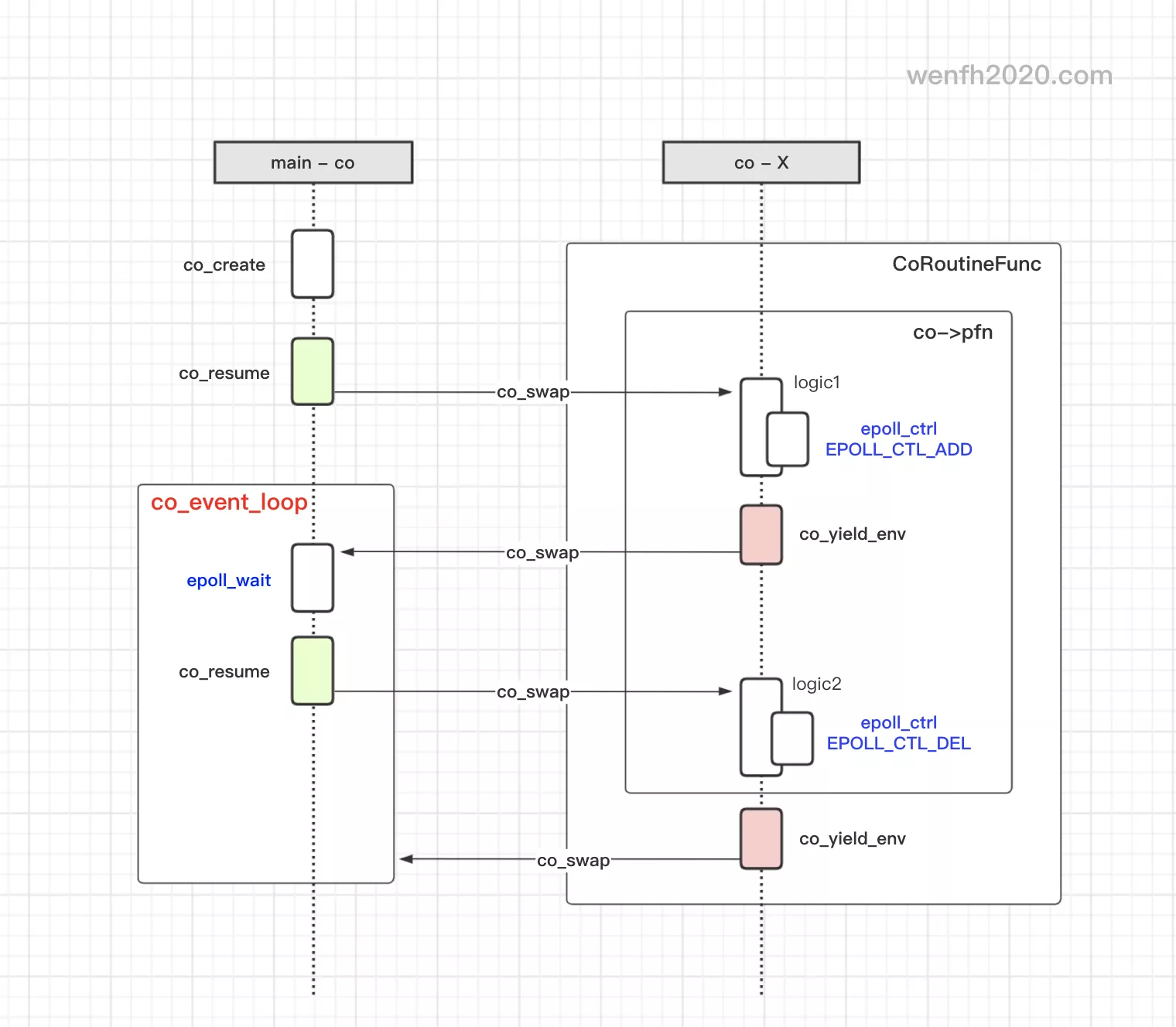
Task: Select the CoRoutineFunc frame title
Action: click(966, 264)
